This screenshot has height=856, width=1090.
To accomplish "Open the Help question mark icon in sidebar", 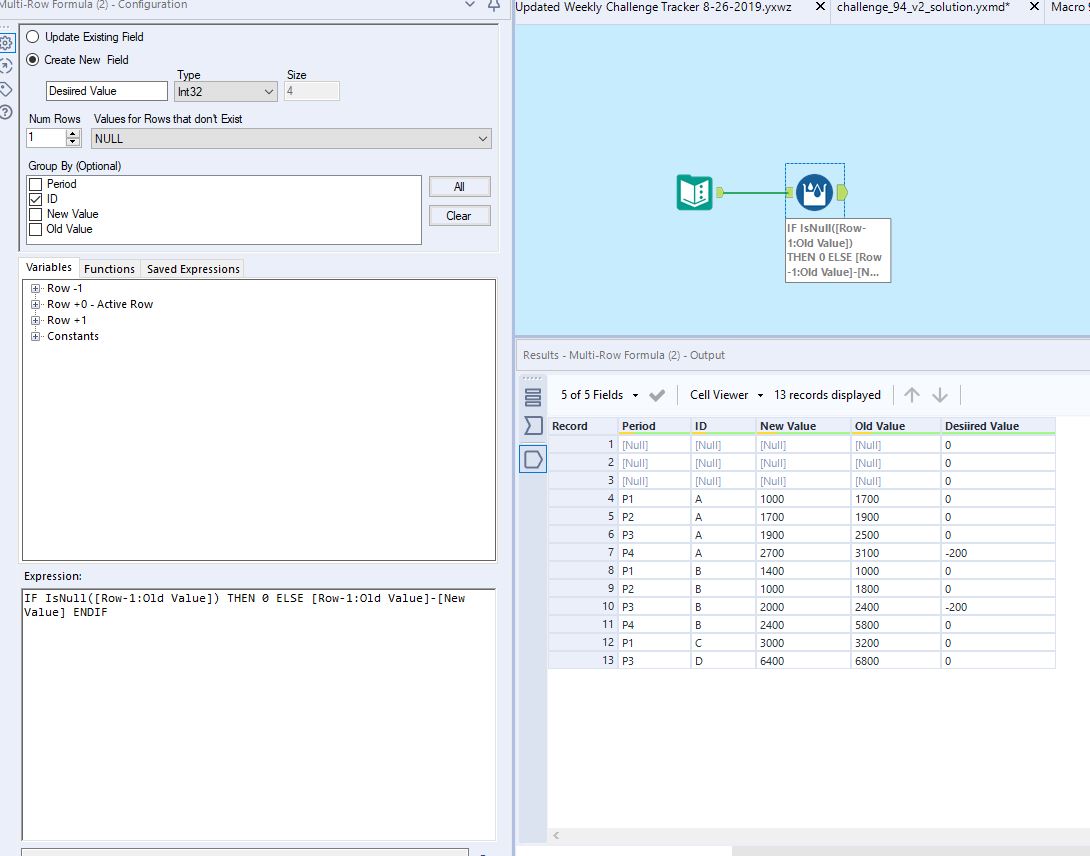I will pos(7,107).
